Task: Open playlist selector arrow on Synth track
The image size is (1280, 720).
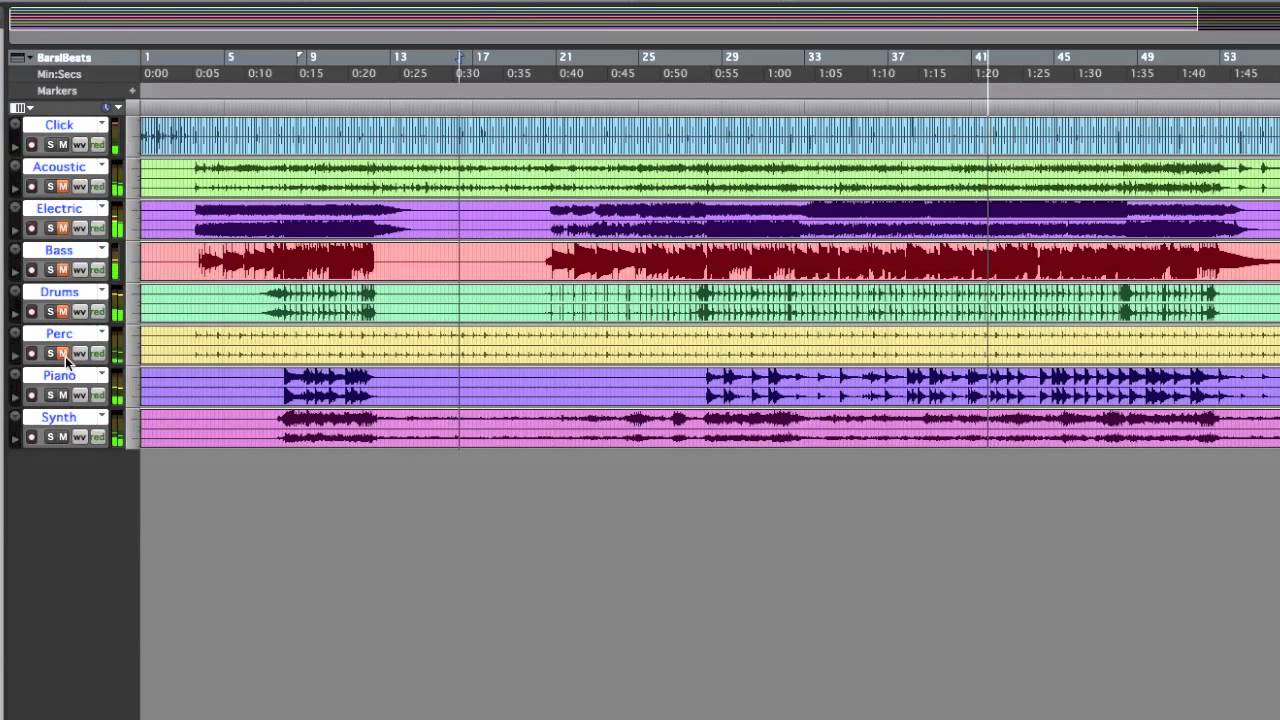Action: tap(101, 416)
